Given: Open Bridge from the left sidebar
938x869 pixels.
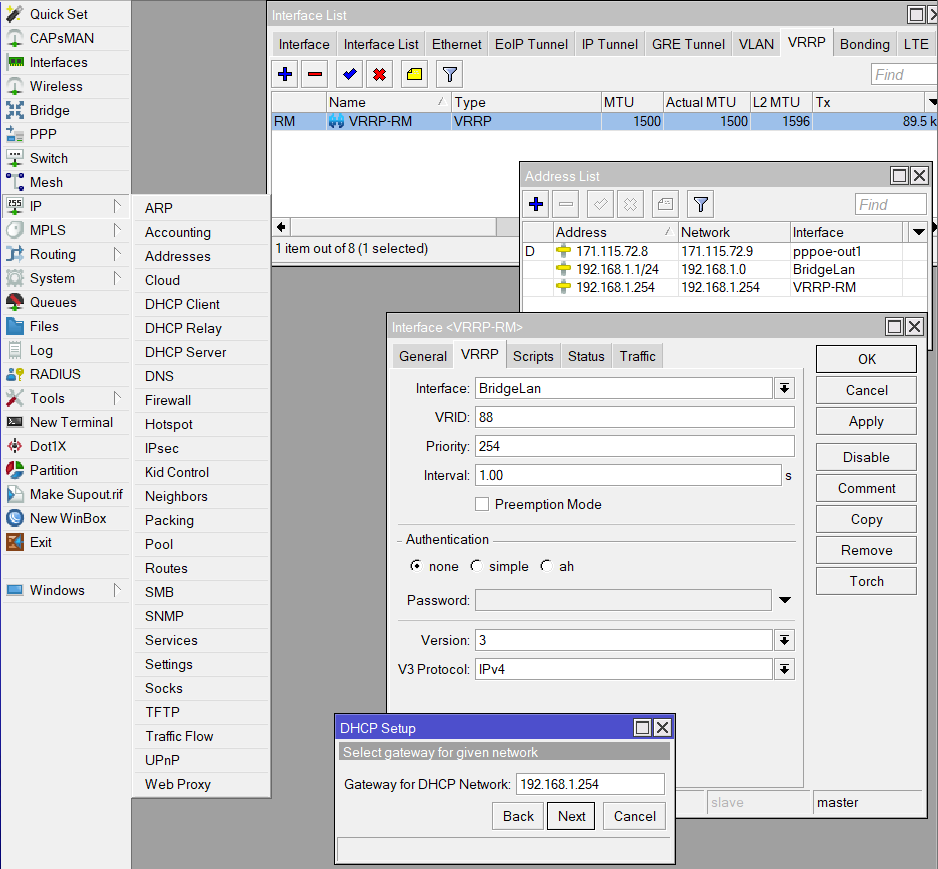Looking at the screenshot, I should (x=49, y=110).
